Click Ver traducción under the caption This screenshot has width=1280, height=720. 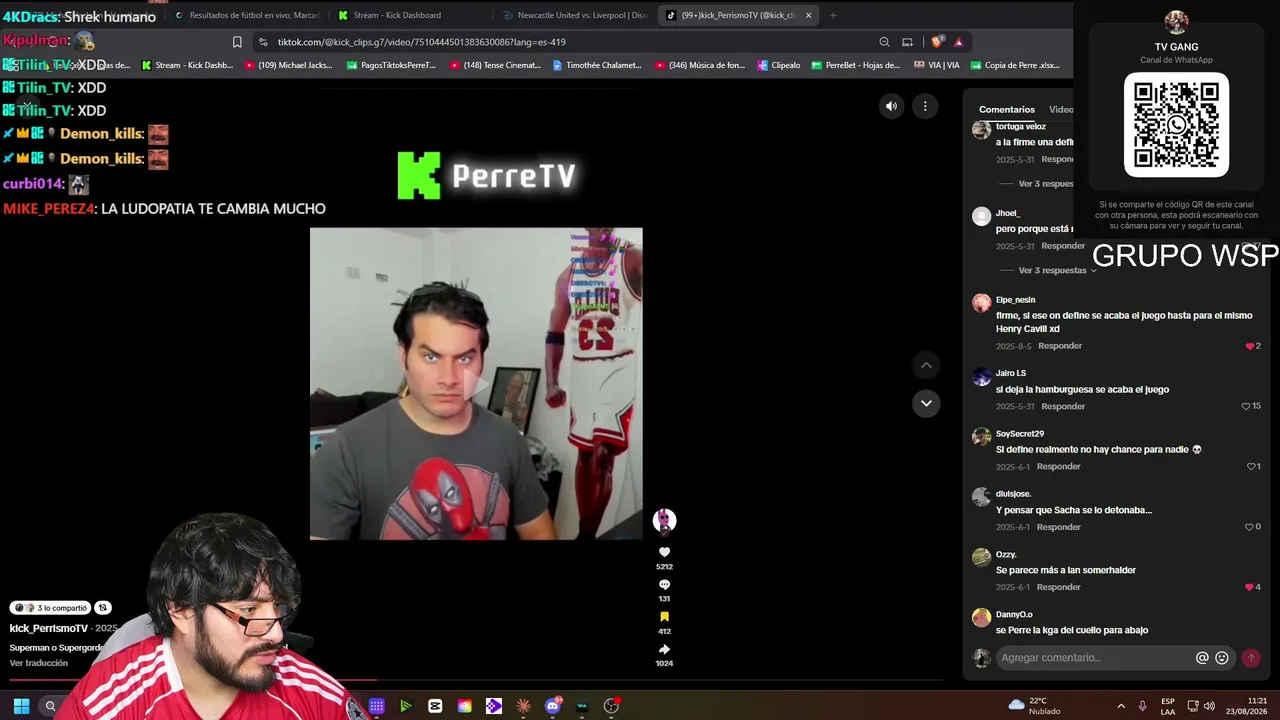coord(39,663)
